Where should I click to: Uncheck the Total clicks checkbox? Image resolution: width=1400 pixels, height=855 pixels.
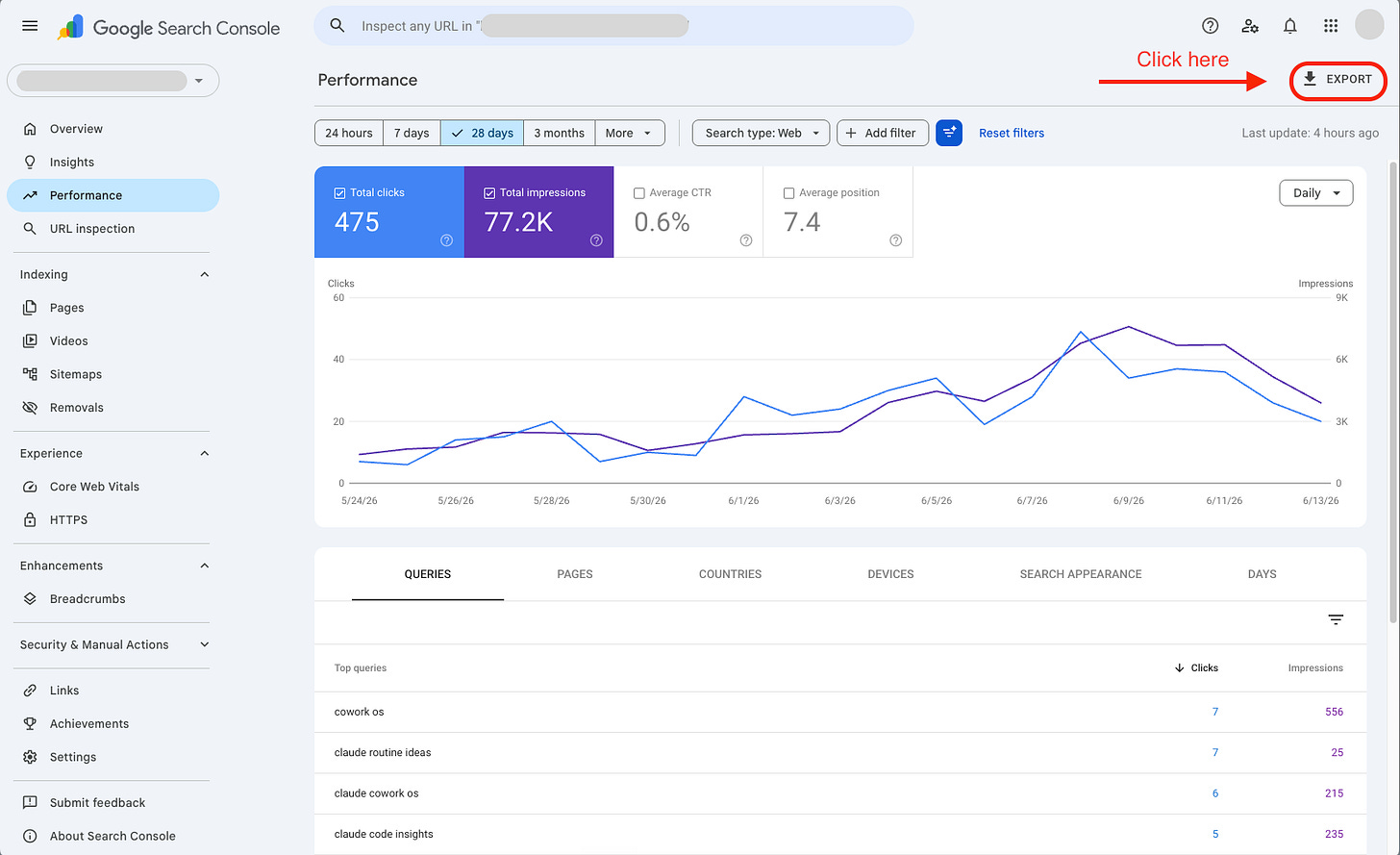point(339,193)
